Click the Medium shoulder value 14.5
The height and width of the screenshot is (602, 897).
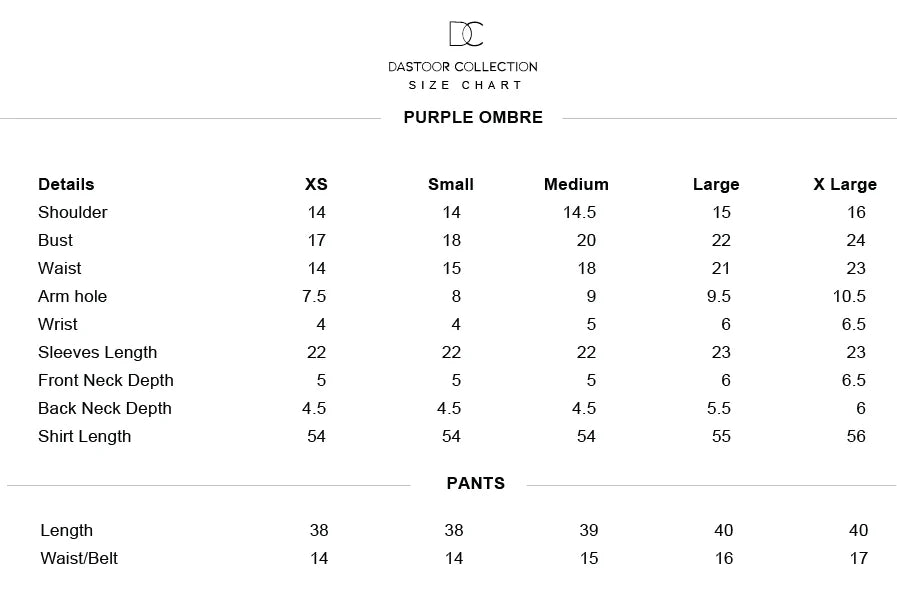pyautogui.click(x=580, y=212)
